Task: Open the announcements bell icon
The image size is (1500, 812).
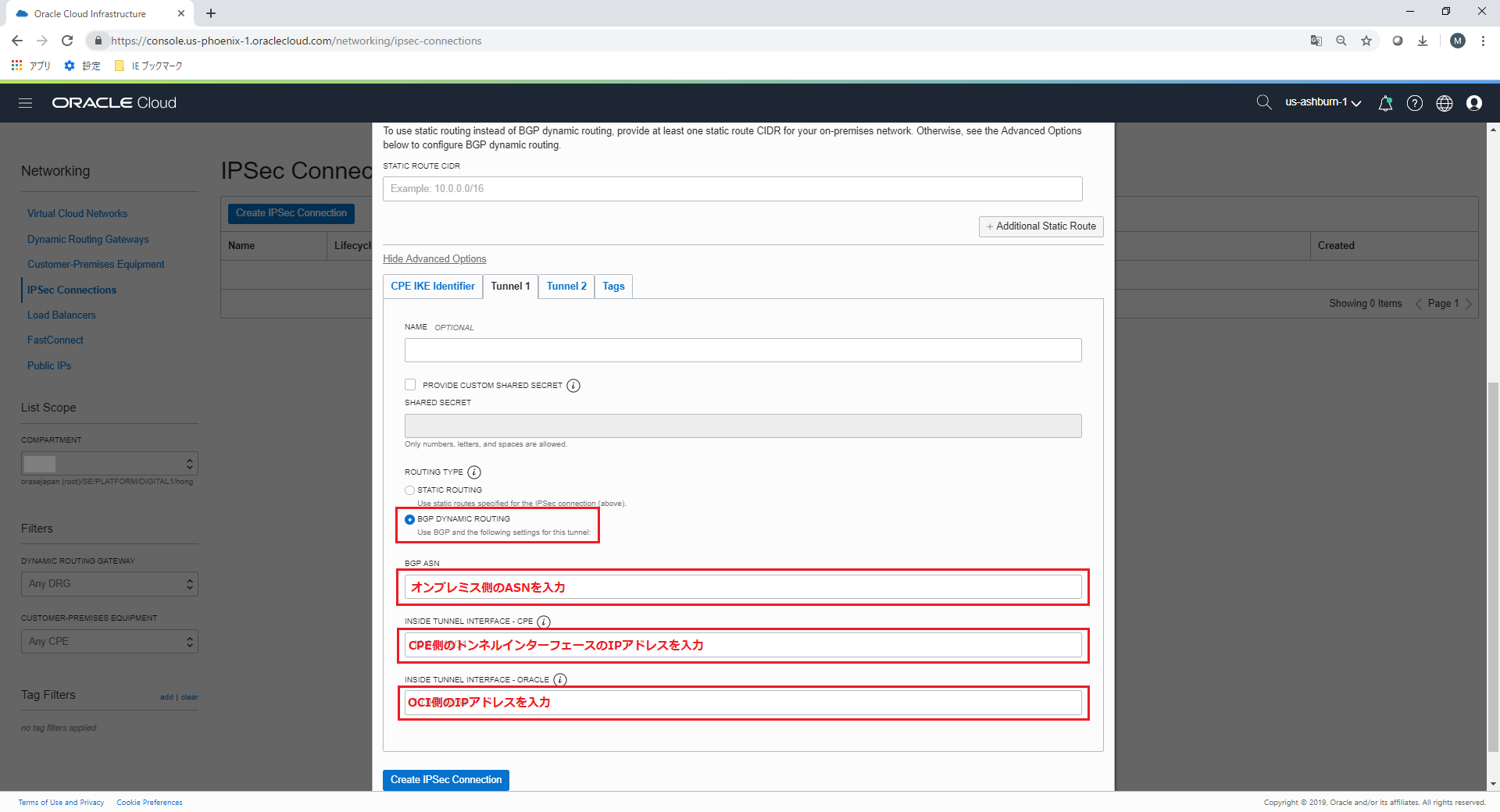Action: point(1385,103)
